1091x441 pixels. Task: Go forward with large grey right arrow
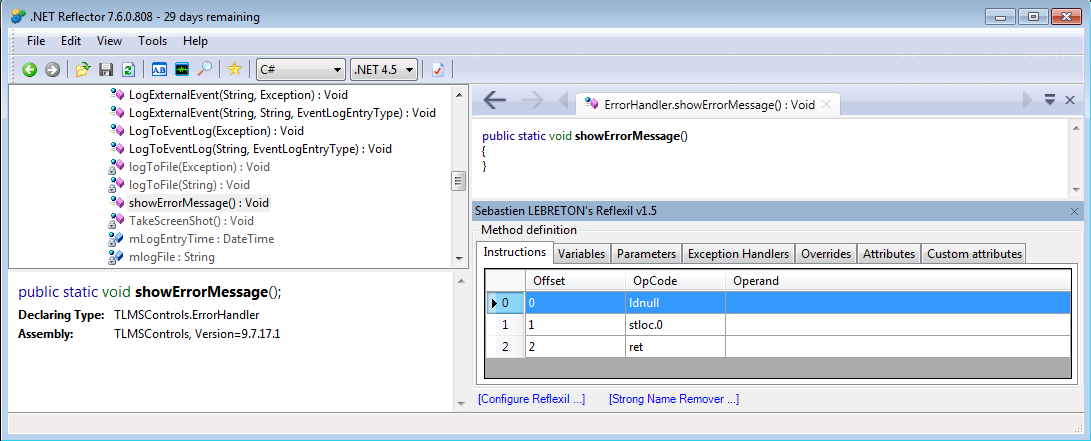click(x=532, y=101)
